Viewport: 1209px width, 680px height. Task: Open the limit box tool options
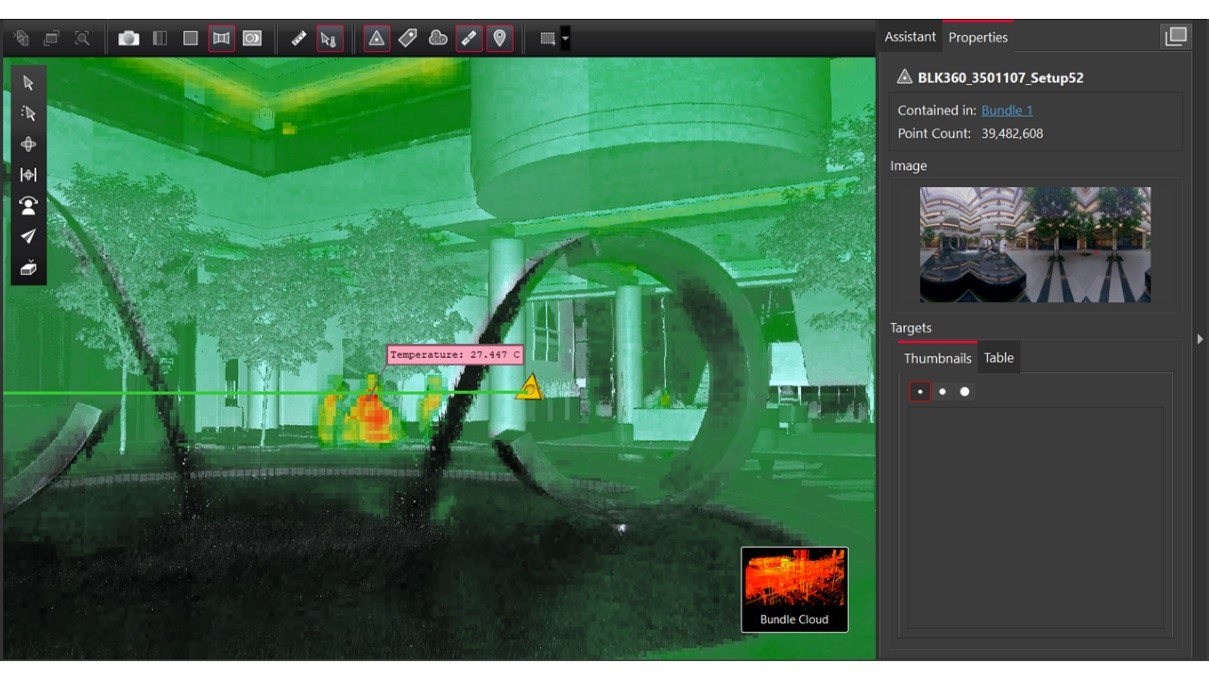click(28, 268)
